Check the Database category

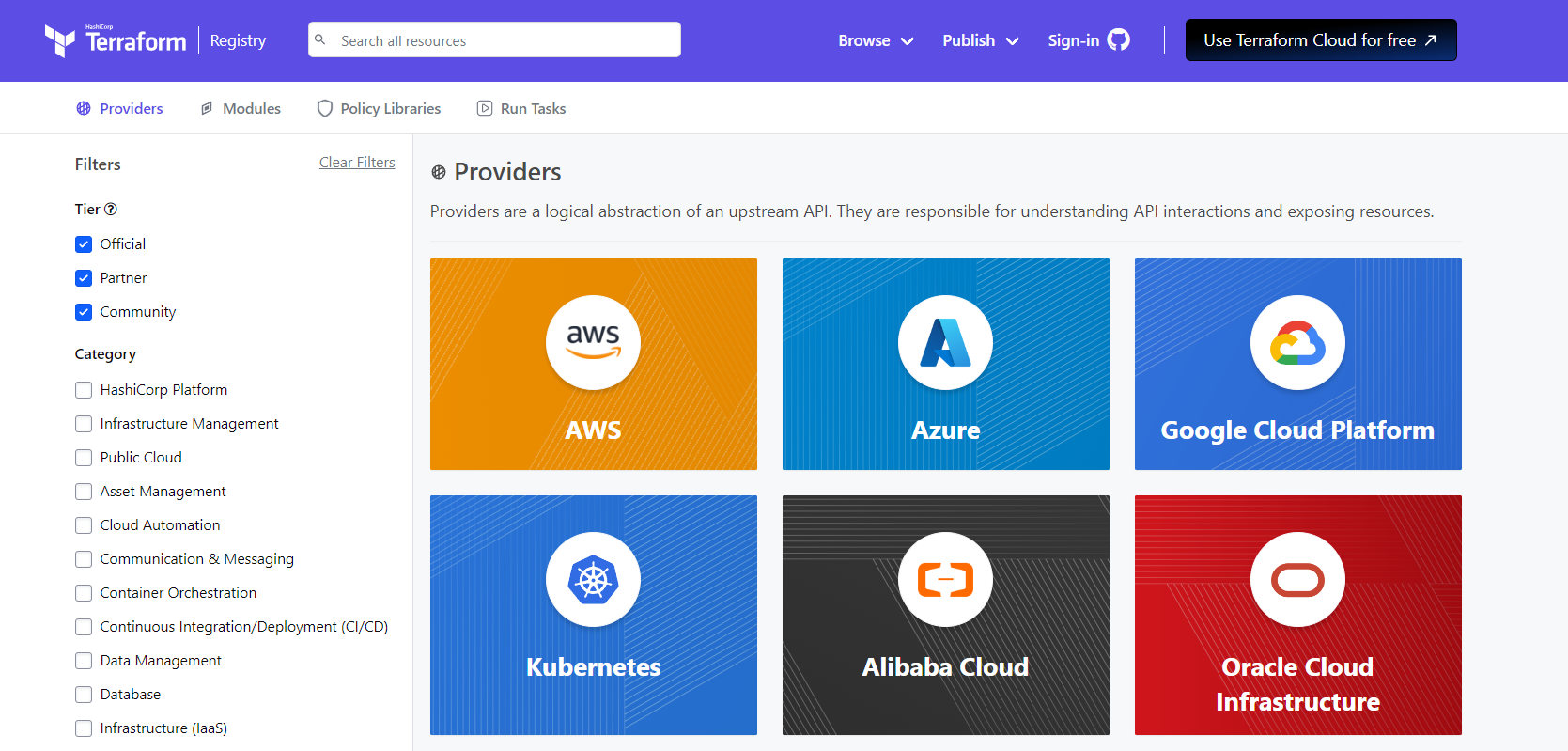(84, 695)
